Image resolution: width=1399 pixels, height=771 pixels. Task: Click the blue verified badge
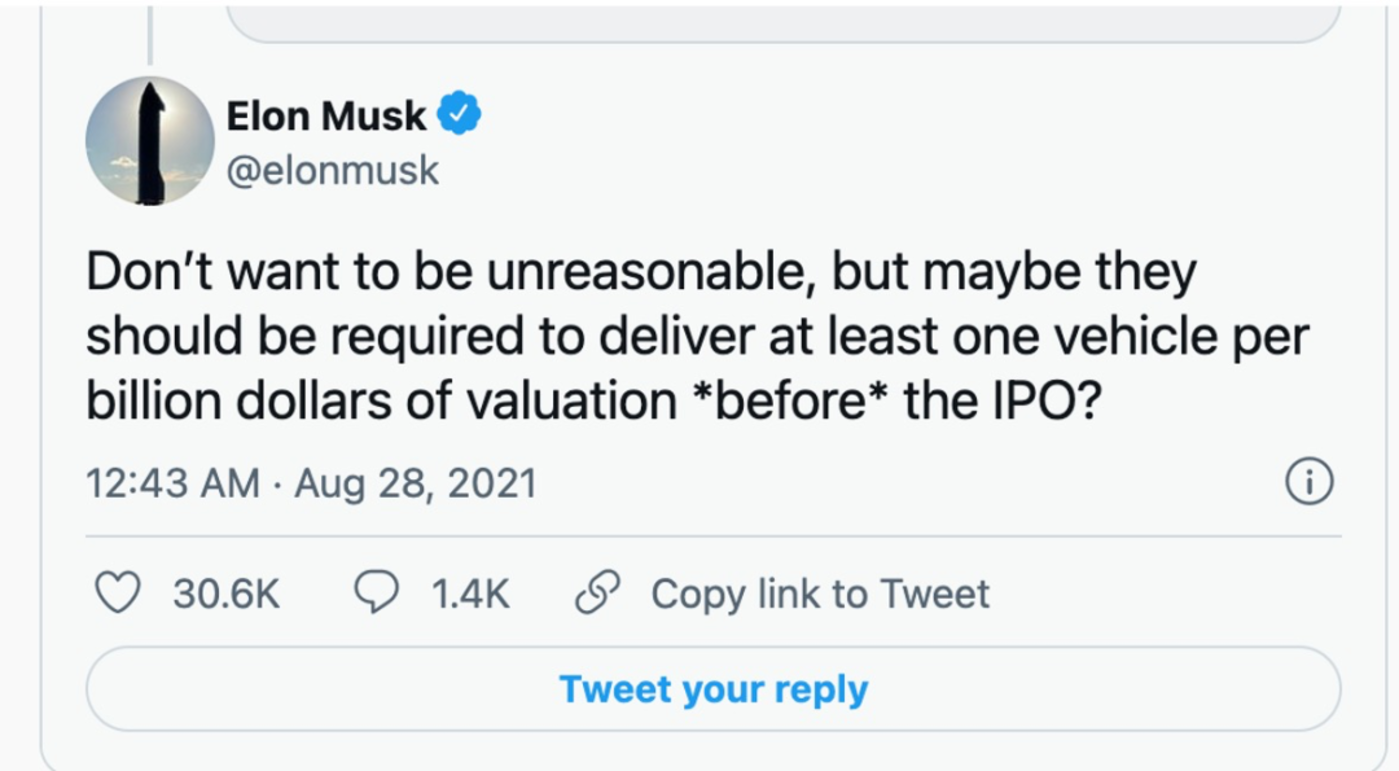click(460, 114)
